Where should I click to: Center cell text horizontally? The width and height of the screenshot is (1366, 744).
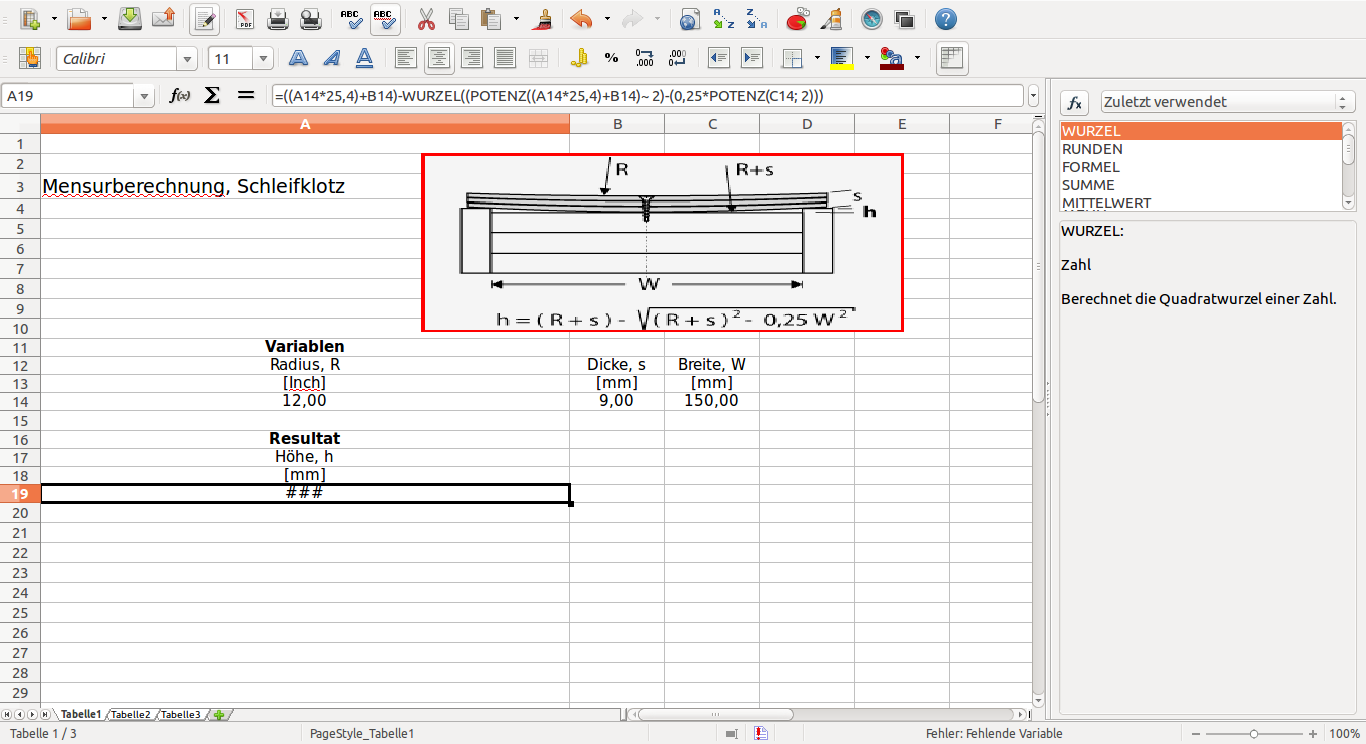click(x=438, y=58)
